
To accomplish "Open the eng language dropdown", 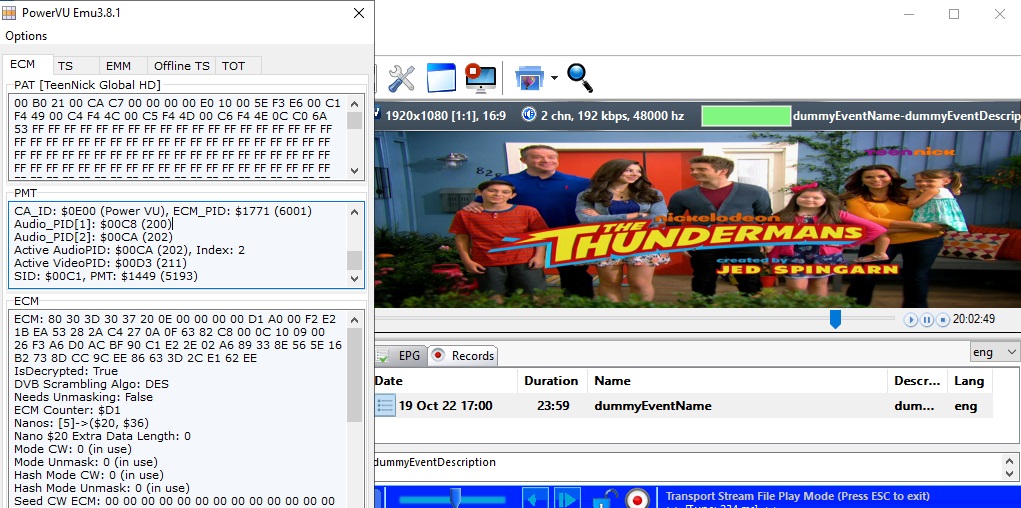I will [994, 352].
